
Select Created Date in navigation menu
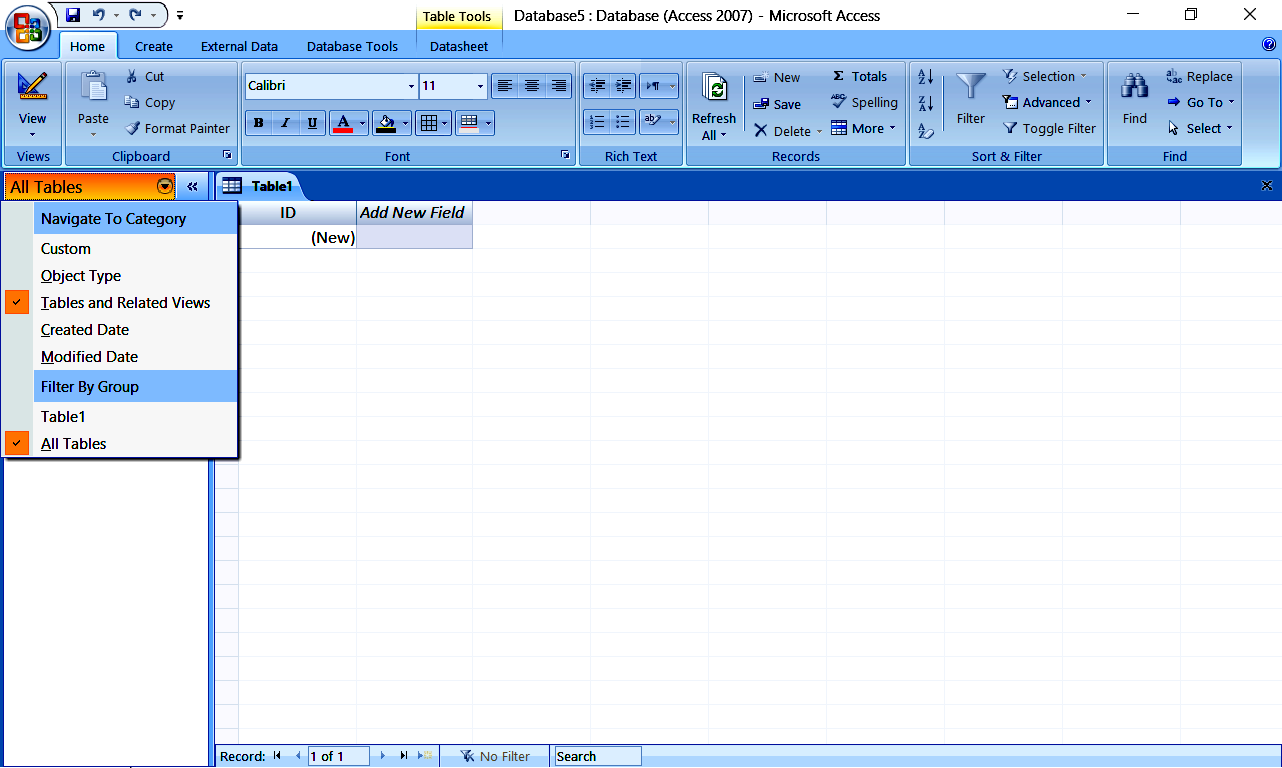(84, 329)
